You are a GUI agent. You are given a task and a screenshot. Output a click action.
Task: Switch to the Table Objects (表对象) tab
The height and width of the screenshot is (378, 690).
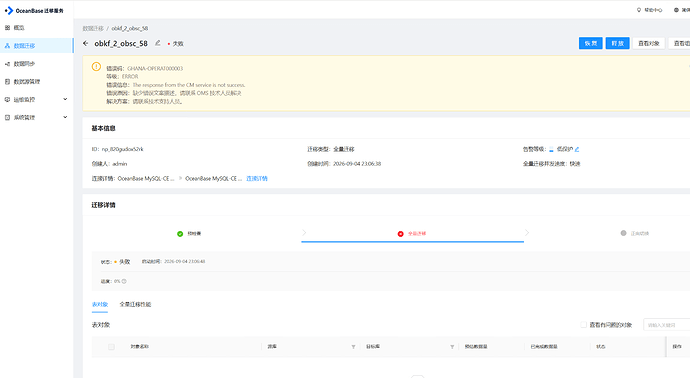coord(100,305)
